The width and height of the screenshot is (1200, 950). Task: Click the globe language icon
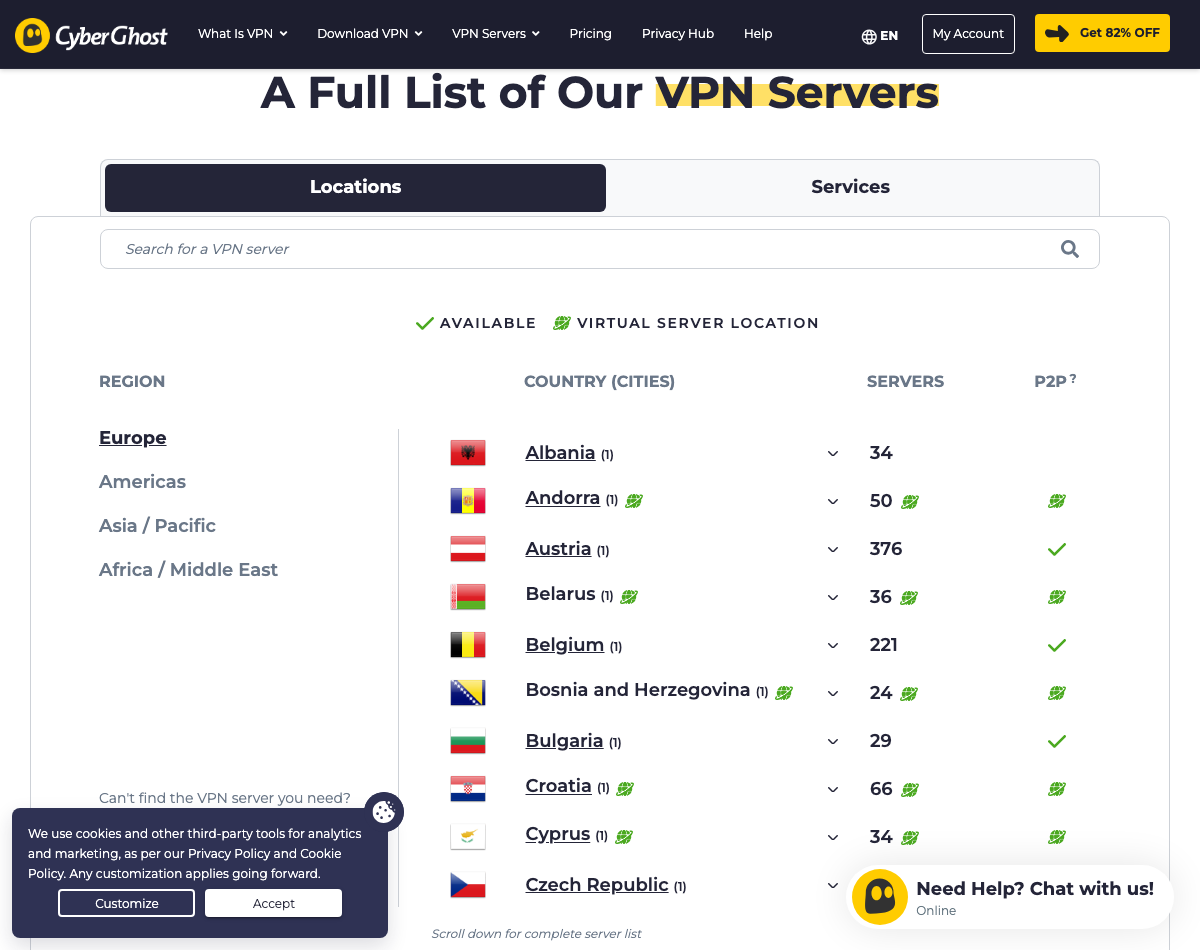869,36
